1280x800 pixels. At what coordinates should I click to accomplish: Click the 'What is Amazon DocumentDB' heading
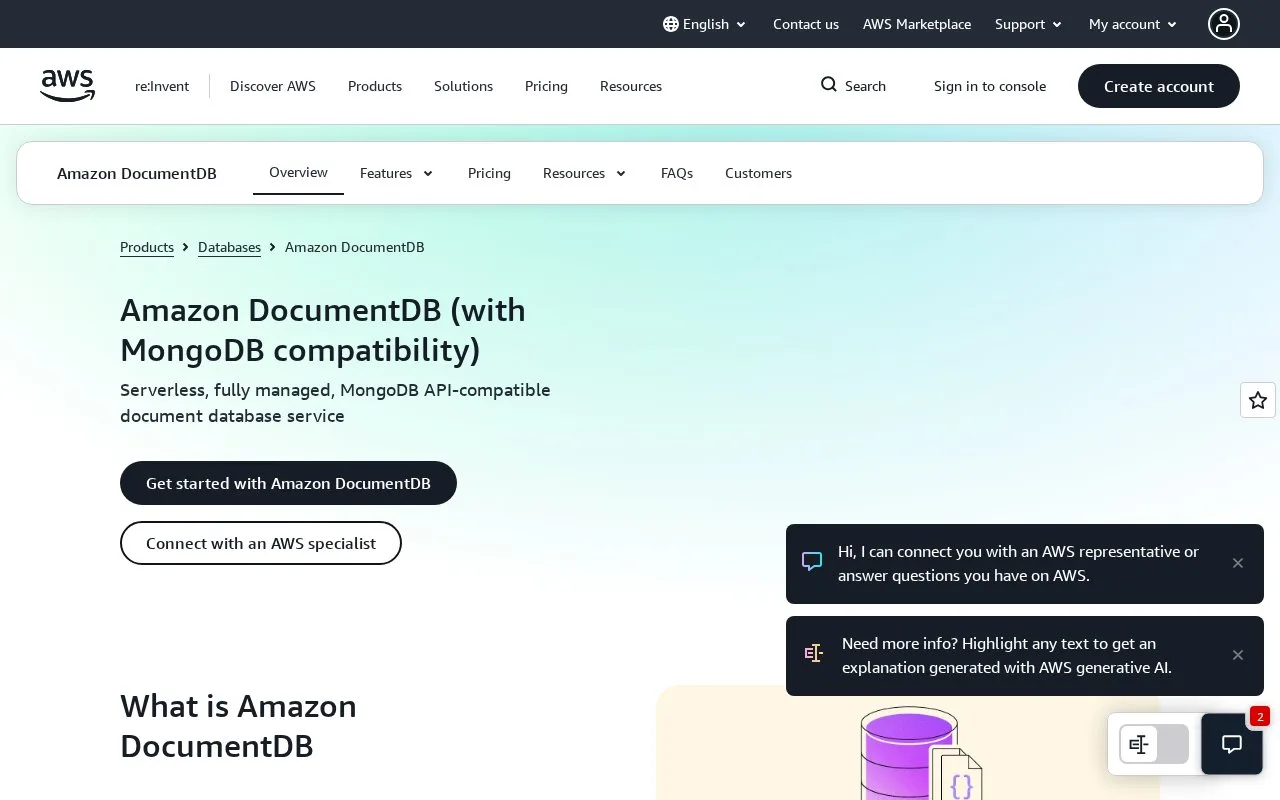coord(238,726)
